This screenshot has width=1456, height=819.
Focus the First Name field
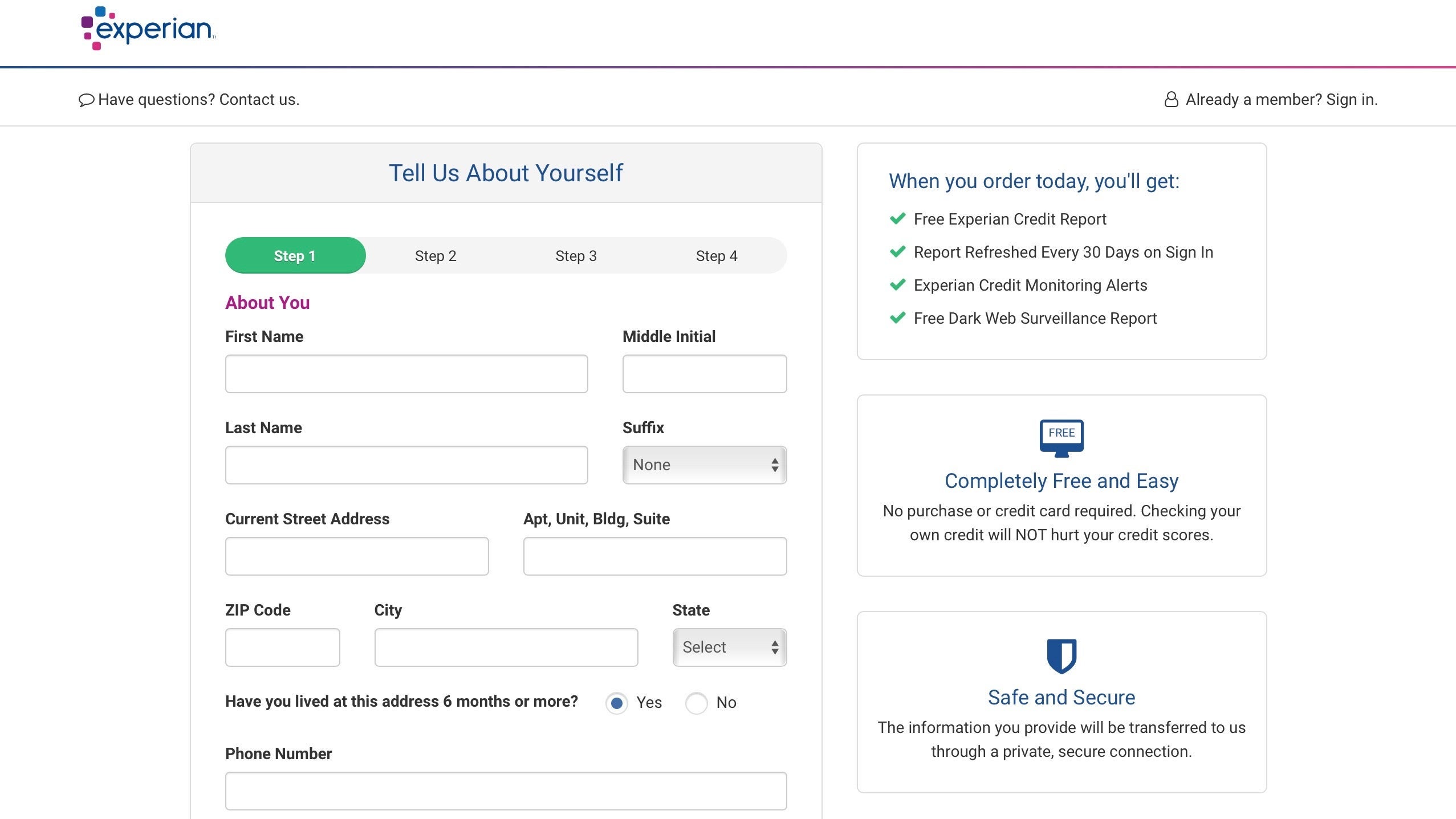pos(406,374)
